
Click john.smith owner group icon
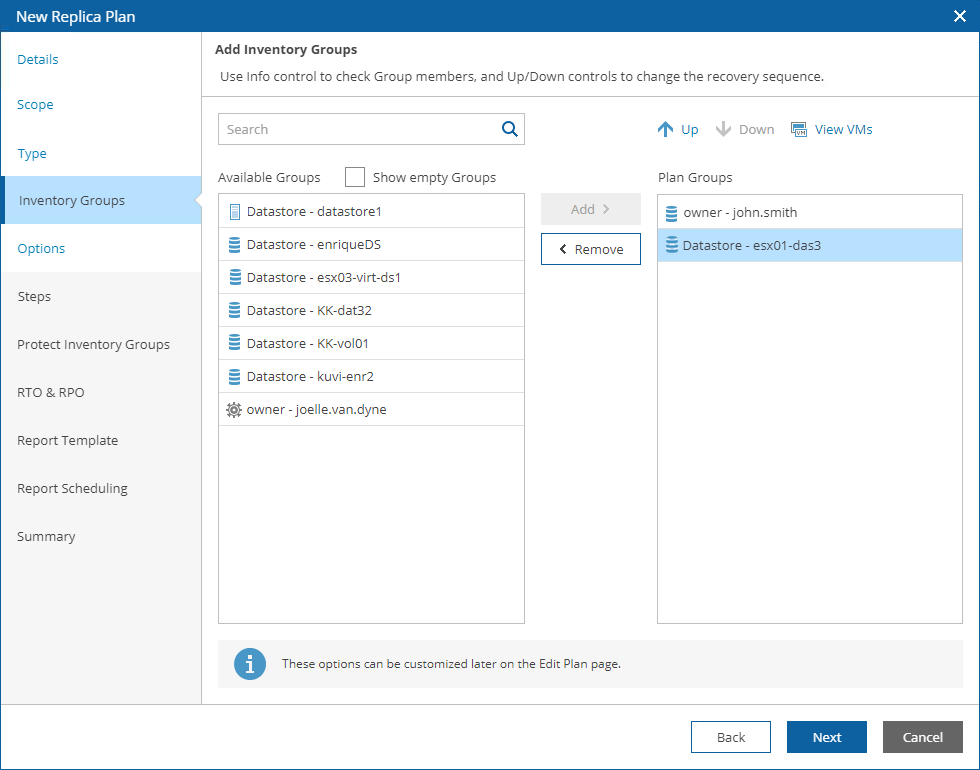coord(672,212)
